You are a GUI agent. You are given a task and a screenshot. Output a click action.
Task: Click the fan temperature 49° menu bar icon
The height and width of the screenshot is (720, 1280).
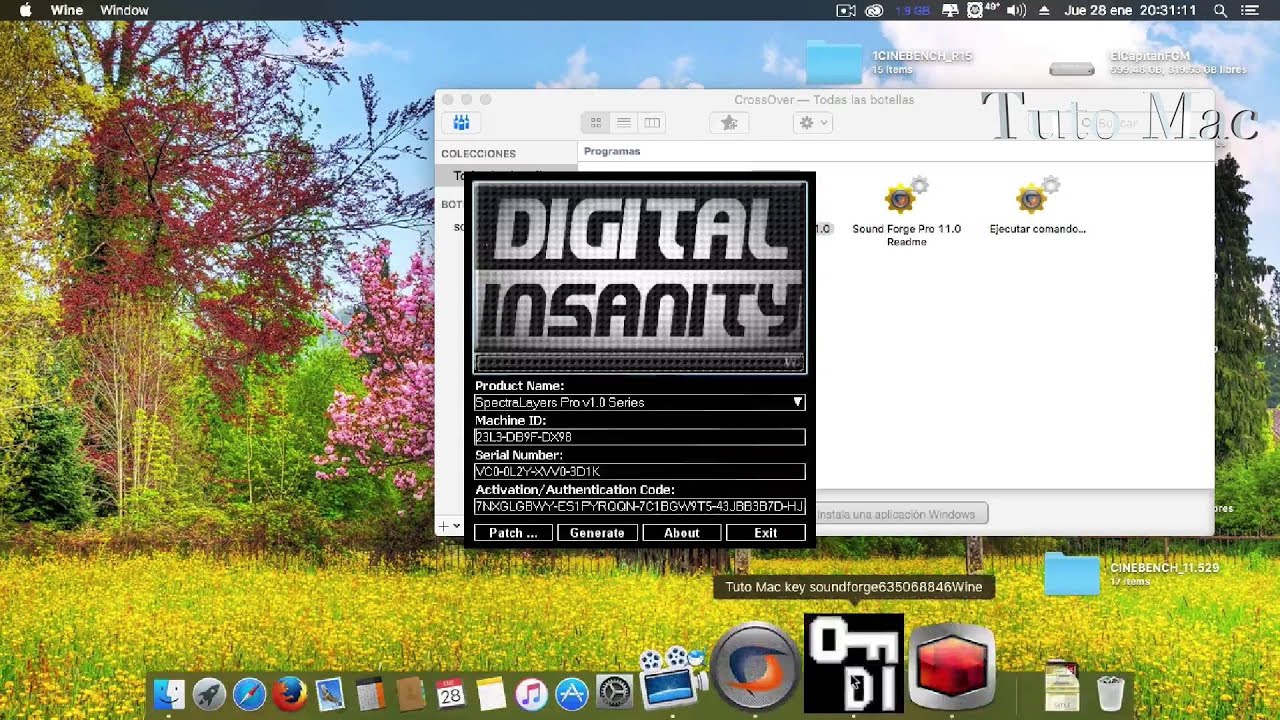click(x=983, y=10)
